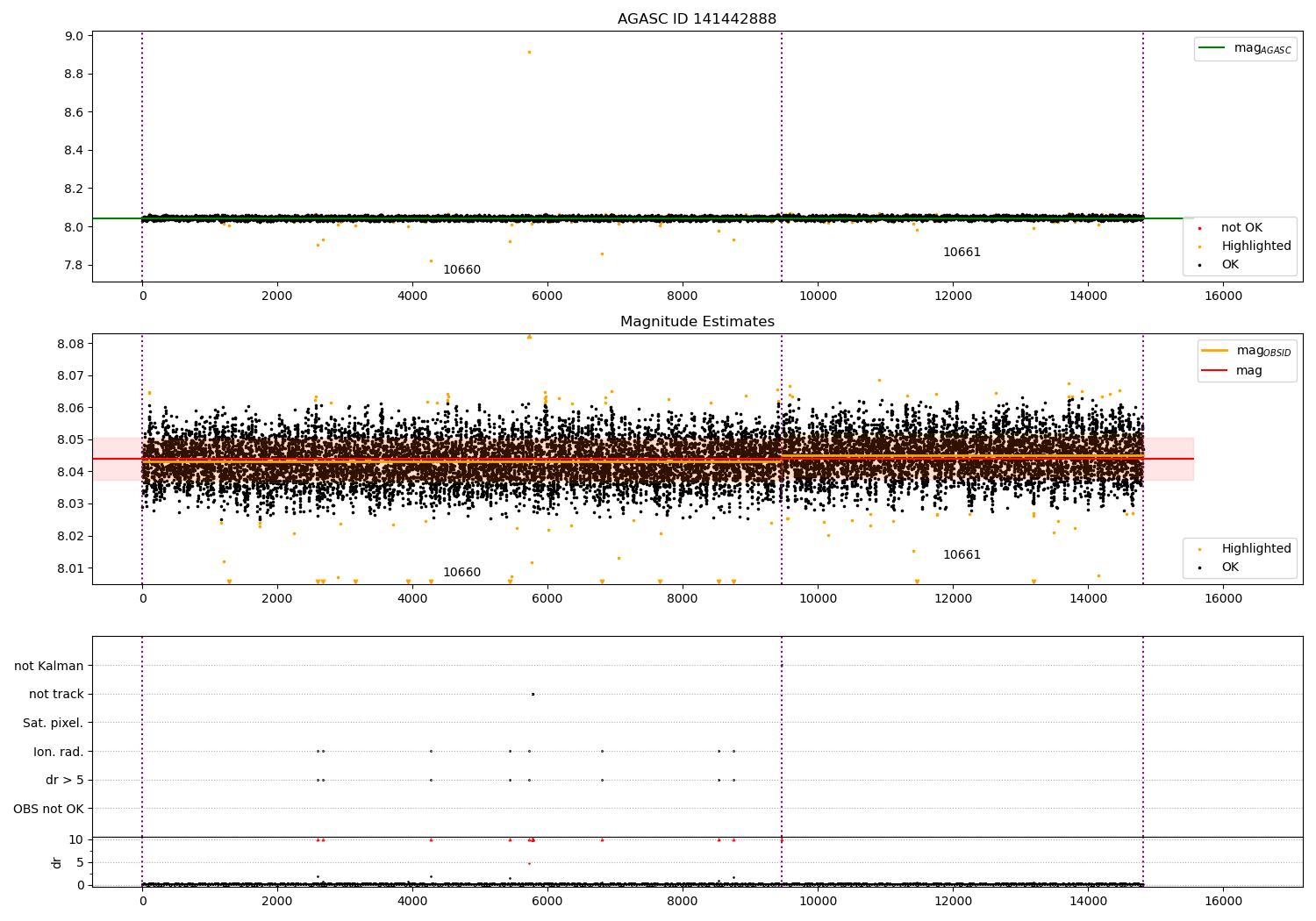Click the '8.01' y-axis tick of middle plot
Screen dimensions: 1316x921
click(70, 568)
